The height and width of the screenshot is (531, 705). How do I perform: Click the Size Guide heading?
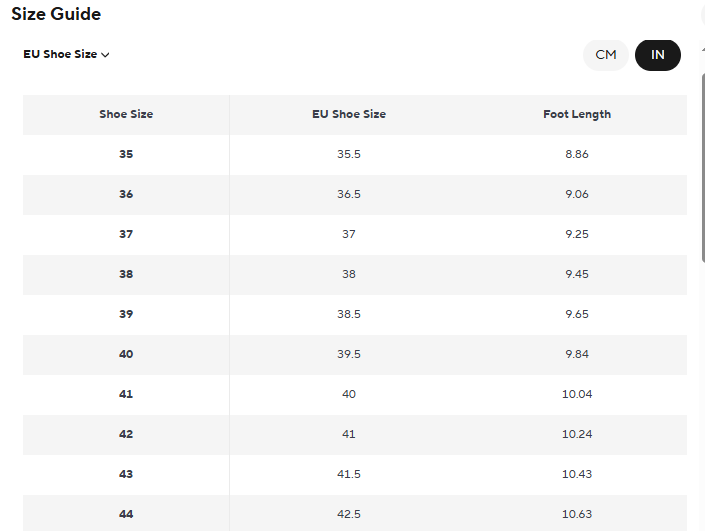56,14
